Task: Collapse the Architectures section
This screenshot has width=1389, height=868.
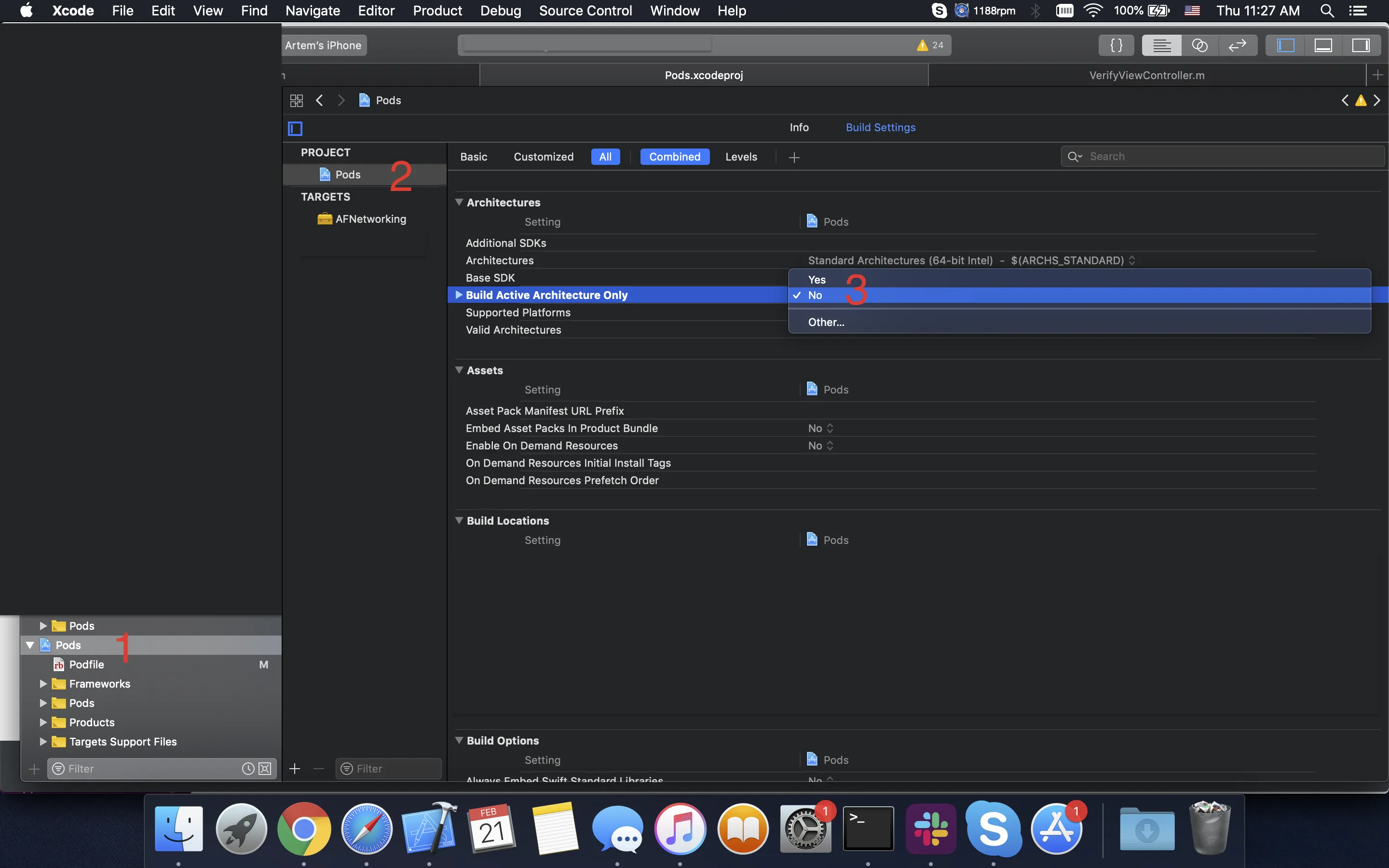Action: [459, 202]
